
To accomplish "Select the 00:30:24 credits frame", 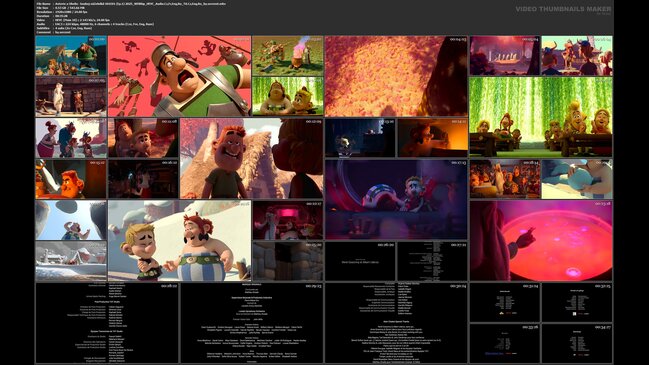I will [396, 323].
